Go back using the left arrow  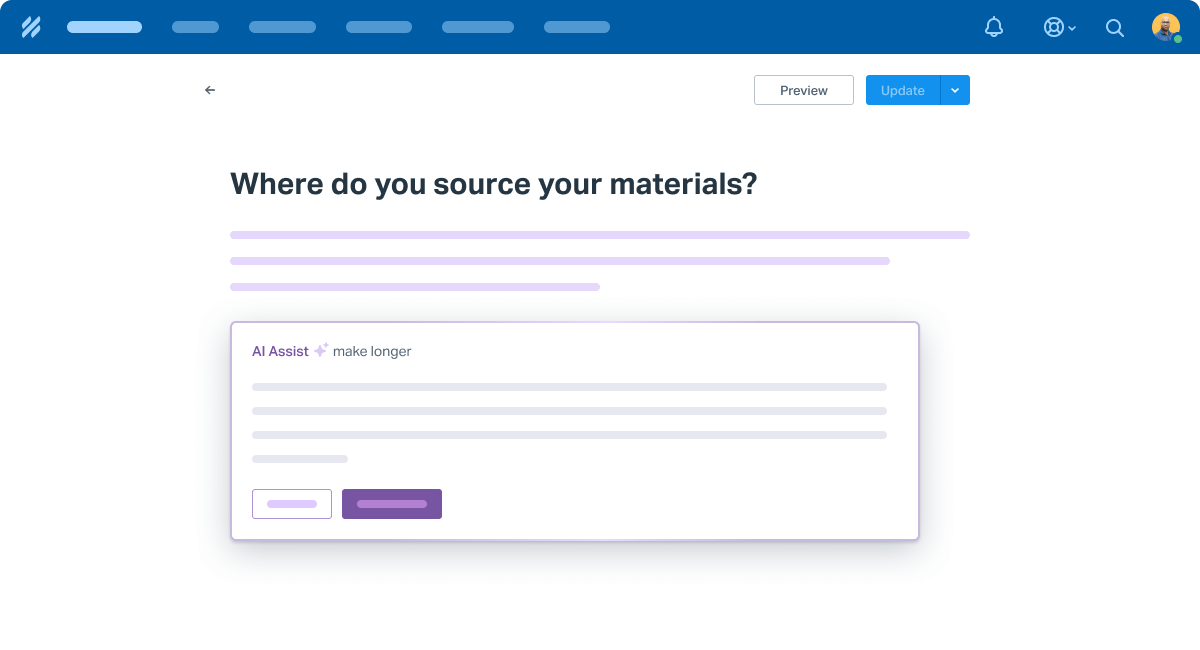click(210, 90)
